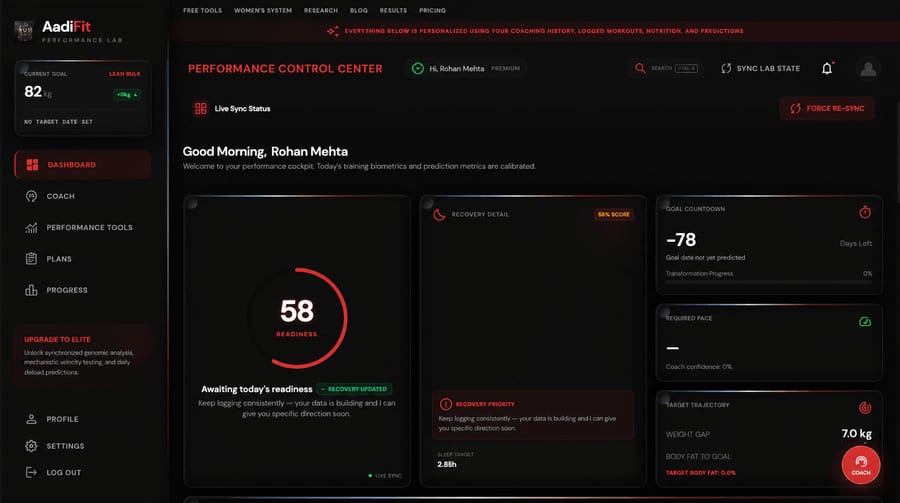This screenshot has width=900, height=503.
Task: Go to Plans in sidebar
Action: tap(83, 259)
